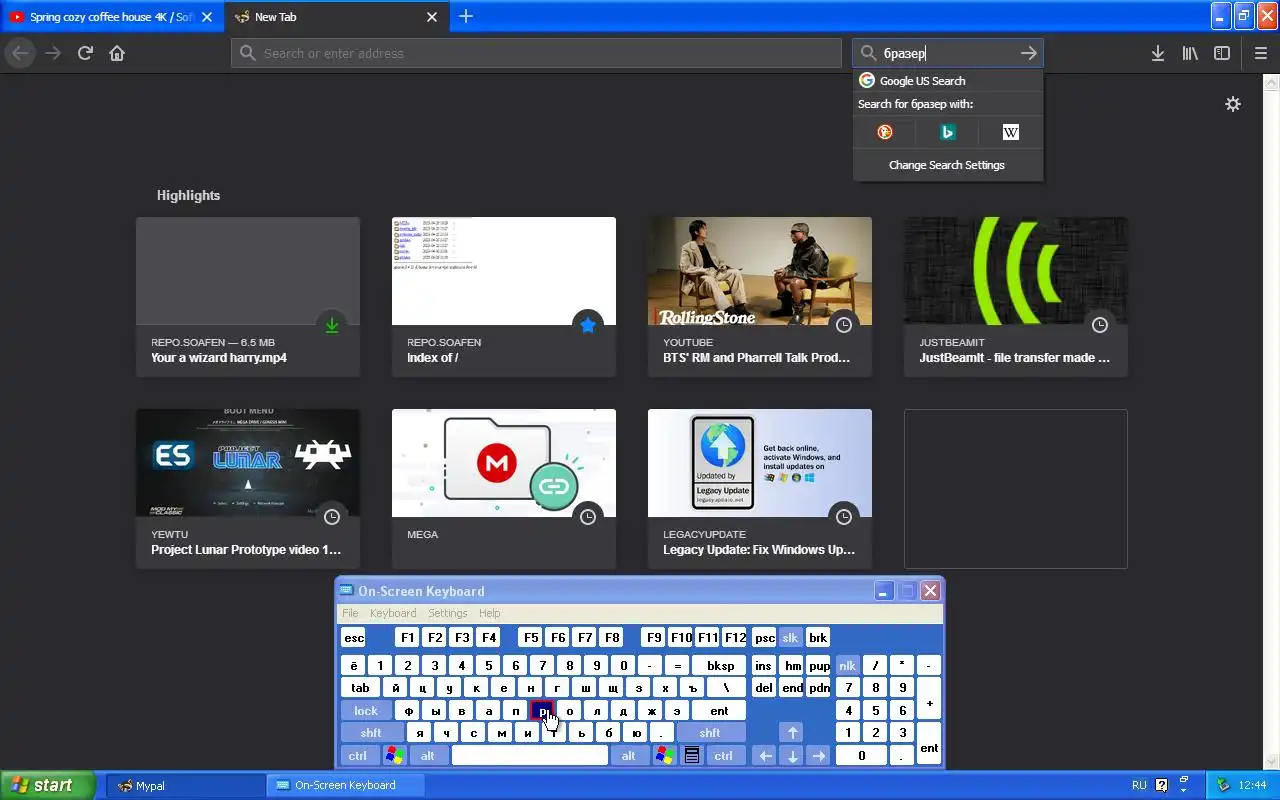Toggle the sidebar icon in the toolbar
Viewport: 1280px width, 800px height.
1222,53
